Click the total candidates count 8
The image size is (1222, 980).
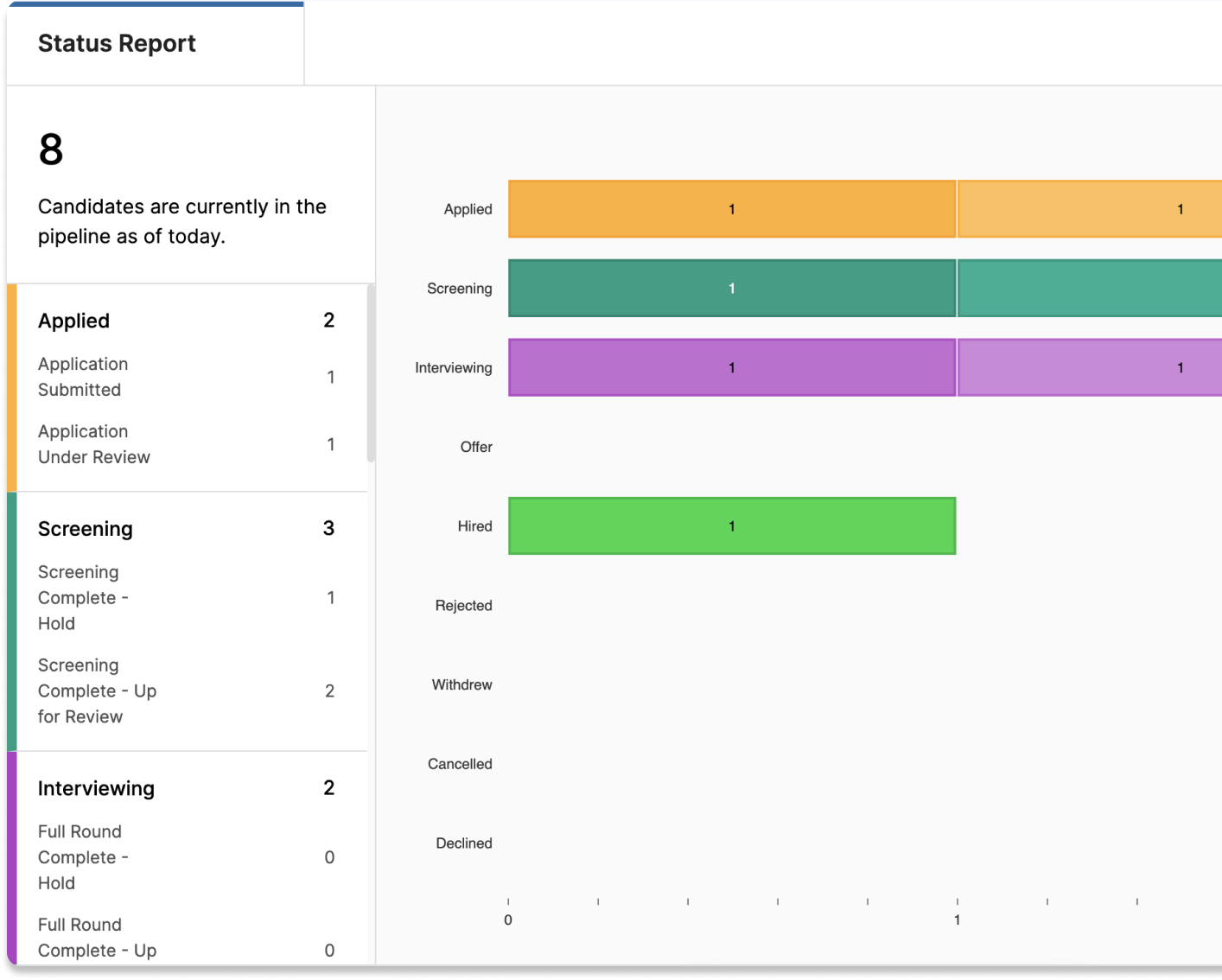pos(51,150)
